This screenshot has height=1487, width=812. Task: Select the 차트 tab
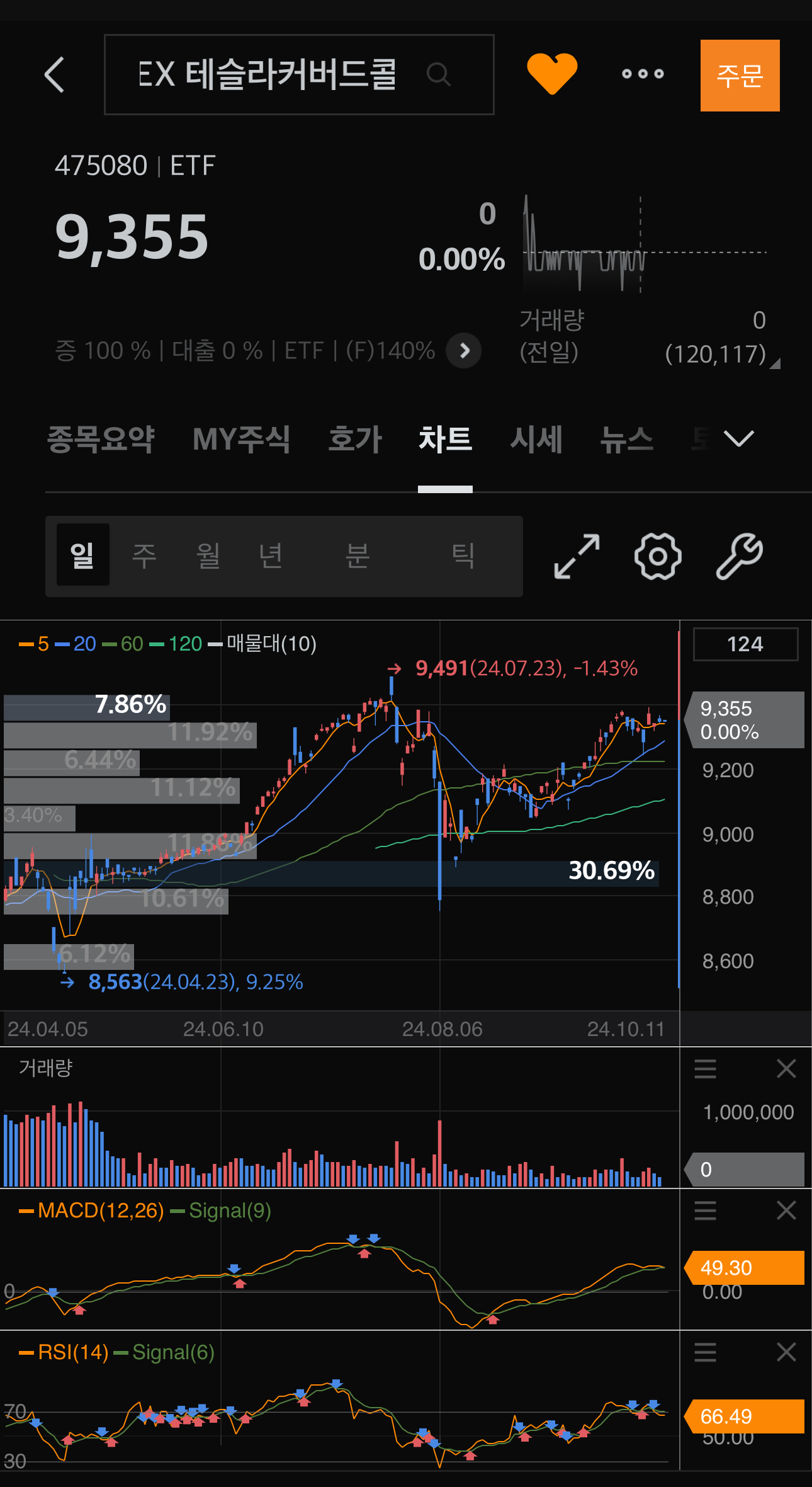(x=445, y=439)
